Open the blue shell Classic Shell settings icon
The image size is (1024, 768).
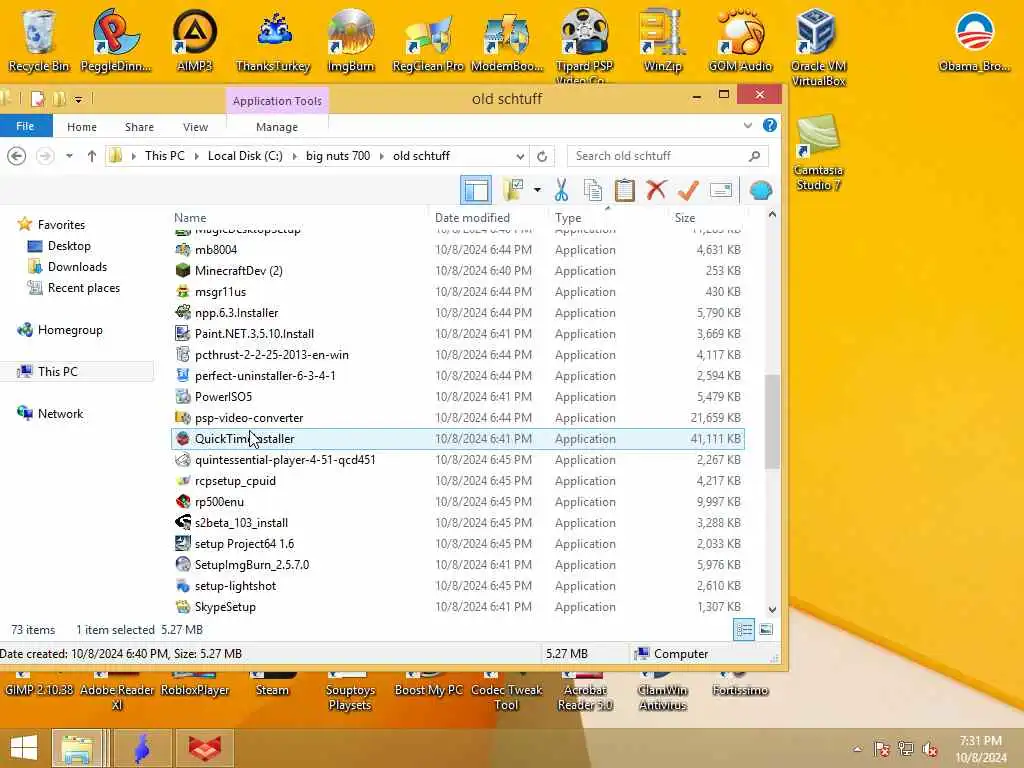pos(760,190)
